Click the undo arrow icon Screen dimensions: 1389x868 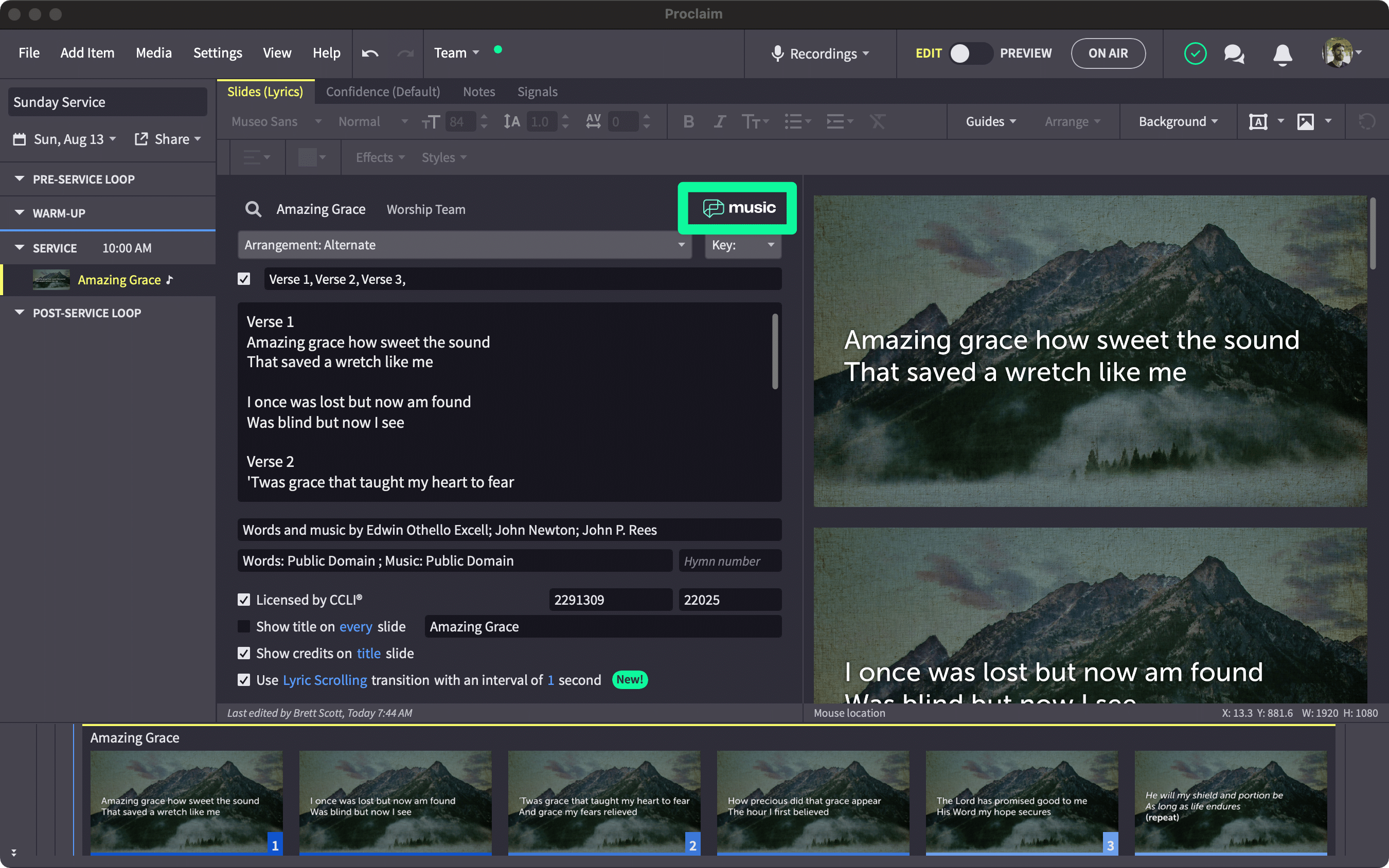tap(370, 53)
